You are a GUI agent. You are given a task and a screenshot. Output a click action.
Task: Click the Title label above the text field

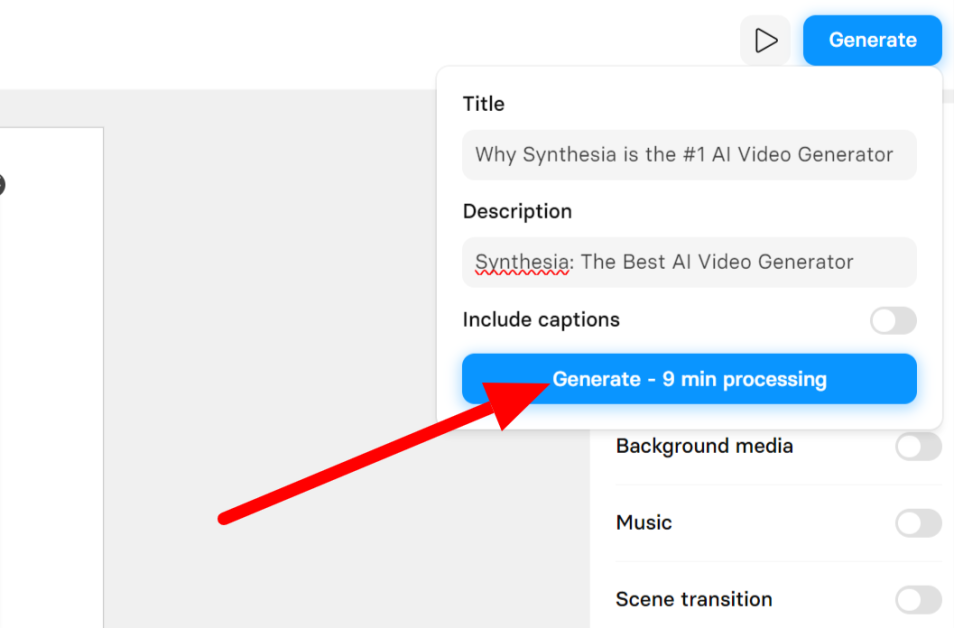[483, 104]
